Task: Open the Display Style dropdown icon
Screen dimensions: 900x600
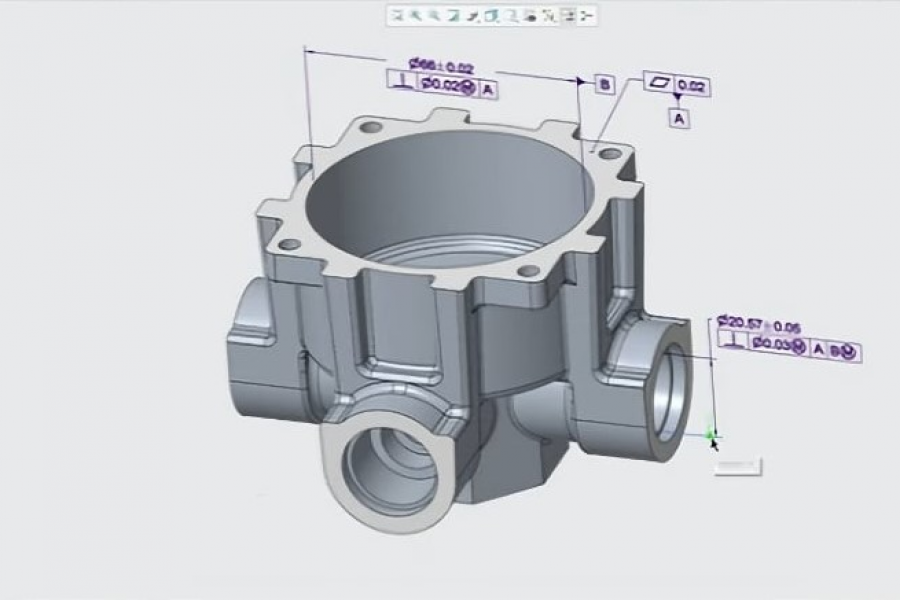Action: (x=472, y=16)
